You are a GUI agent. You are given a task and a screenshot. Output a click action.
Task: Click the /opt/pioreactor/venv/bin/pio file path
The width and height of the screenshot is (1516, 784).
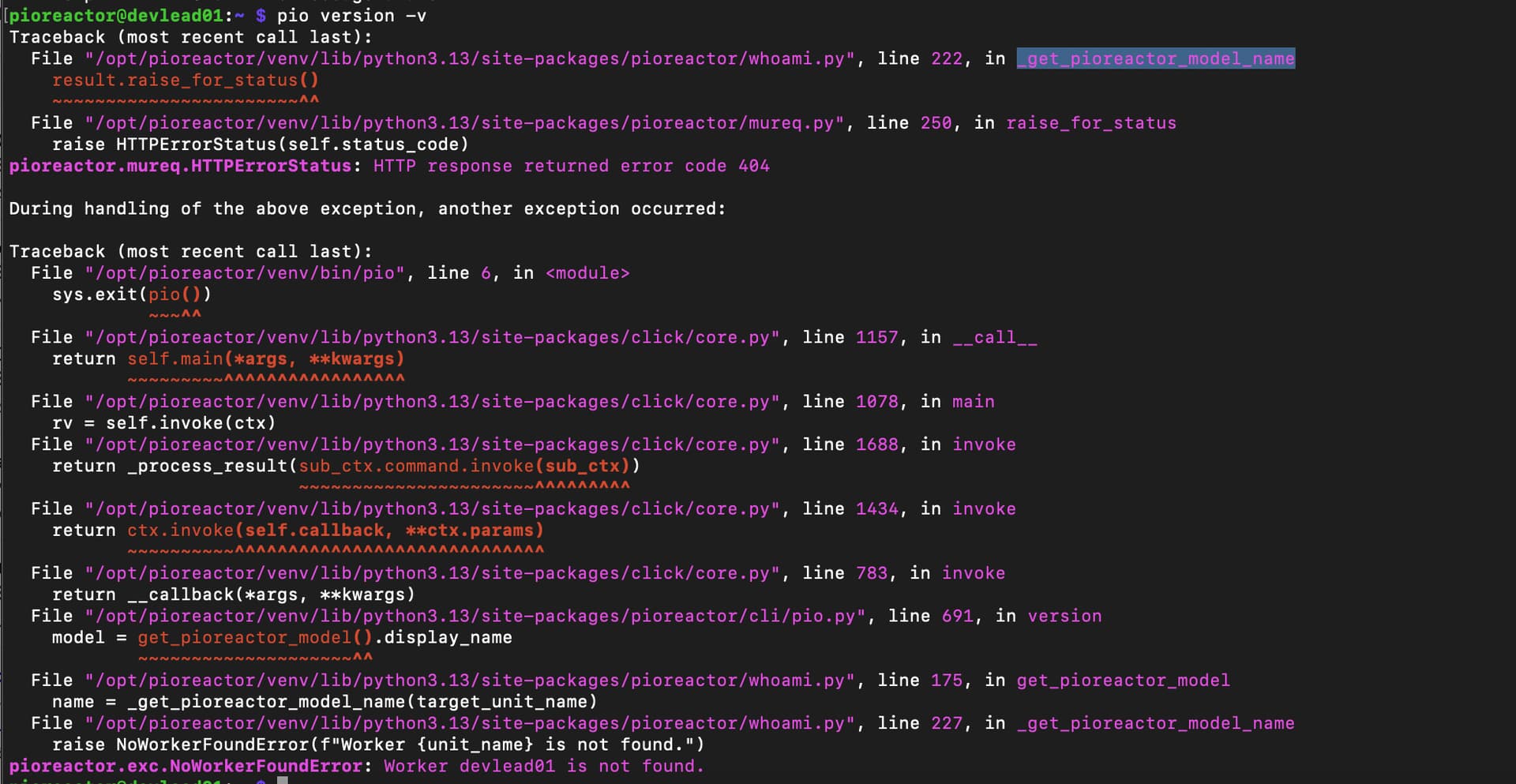tap(245, 273)
